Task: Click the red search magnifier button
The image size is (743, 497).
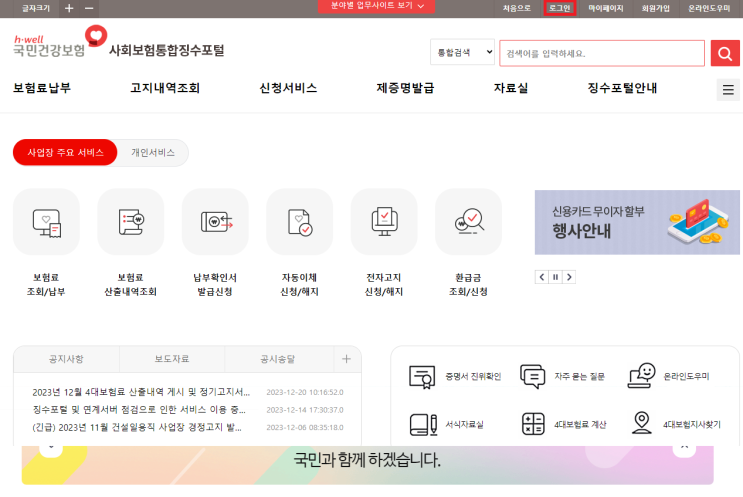Action: coord(725,53)
